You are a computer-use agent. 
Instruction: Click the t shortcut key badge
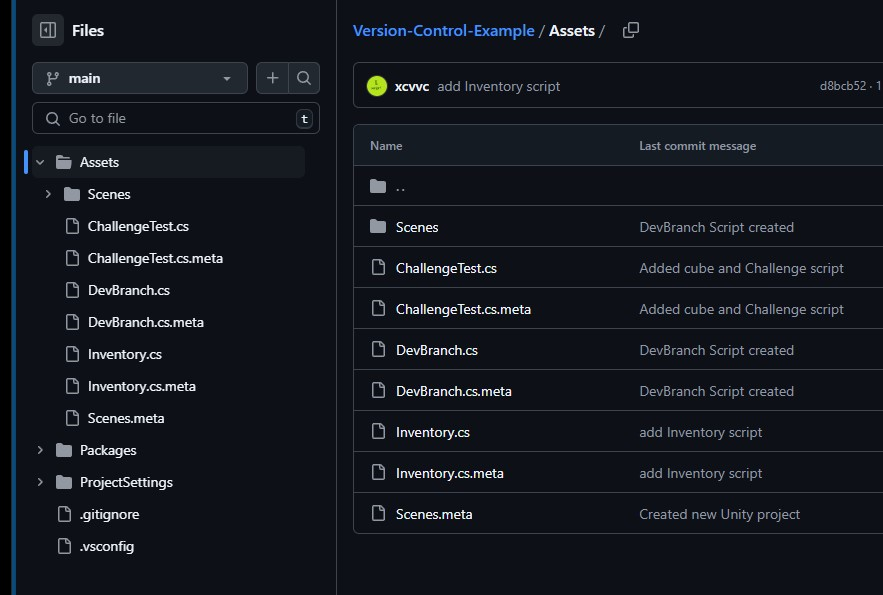click(304, 119)
